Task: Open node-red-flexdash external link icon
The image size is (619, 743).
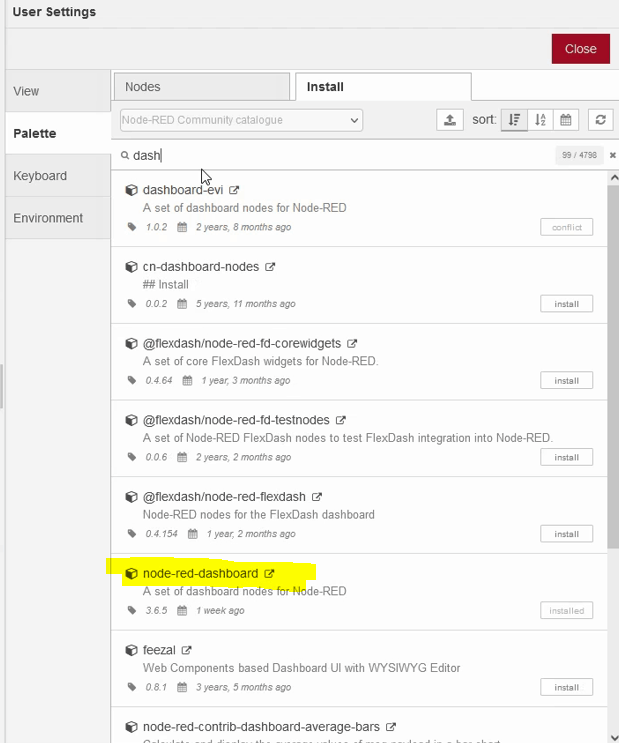Action: (x=317, y=497)
